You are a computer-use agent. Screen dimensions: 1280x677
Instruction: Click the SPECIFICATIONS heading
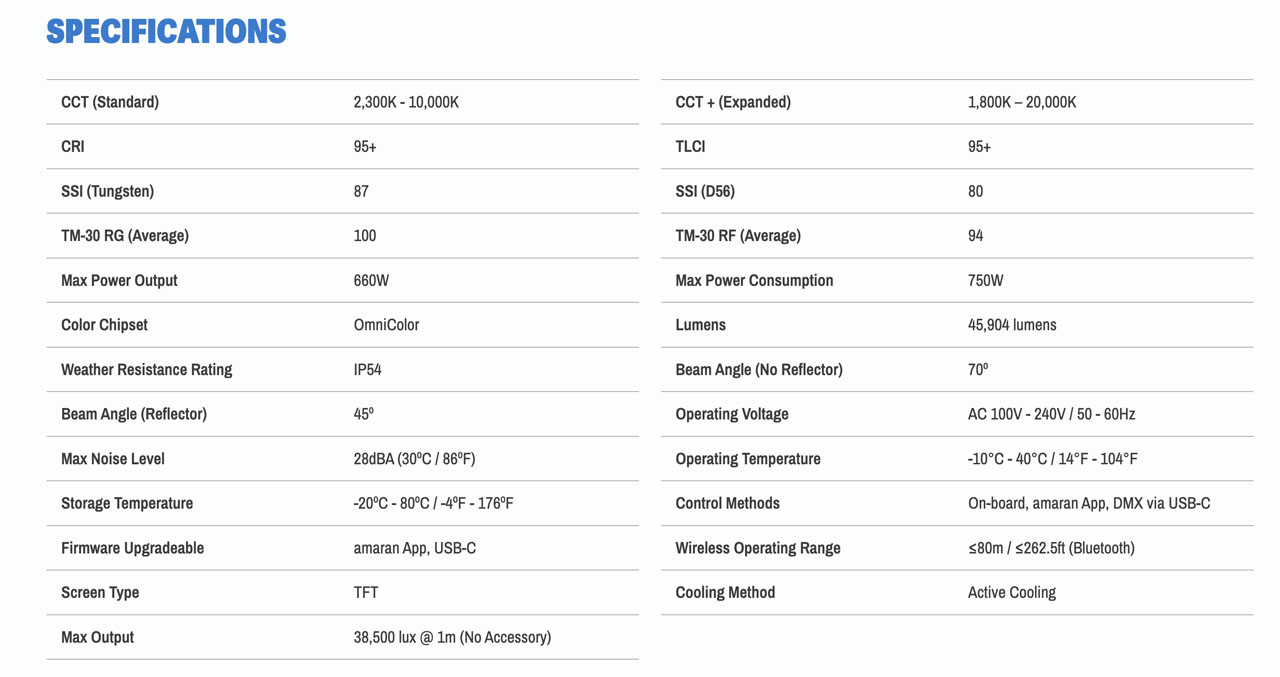(166, 32)
